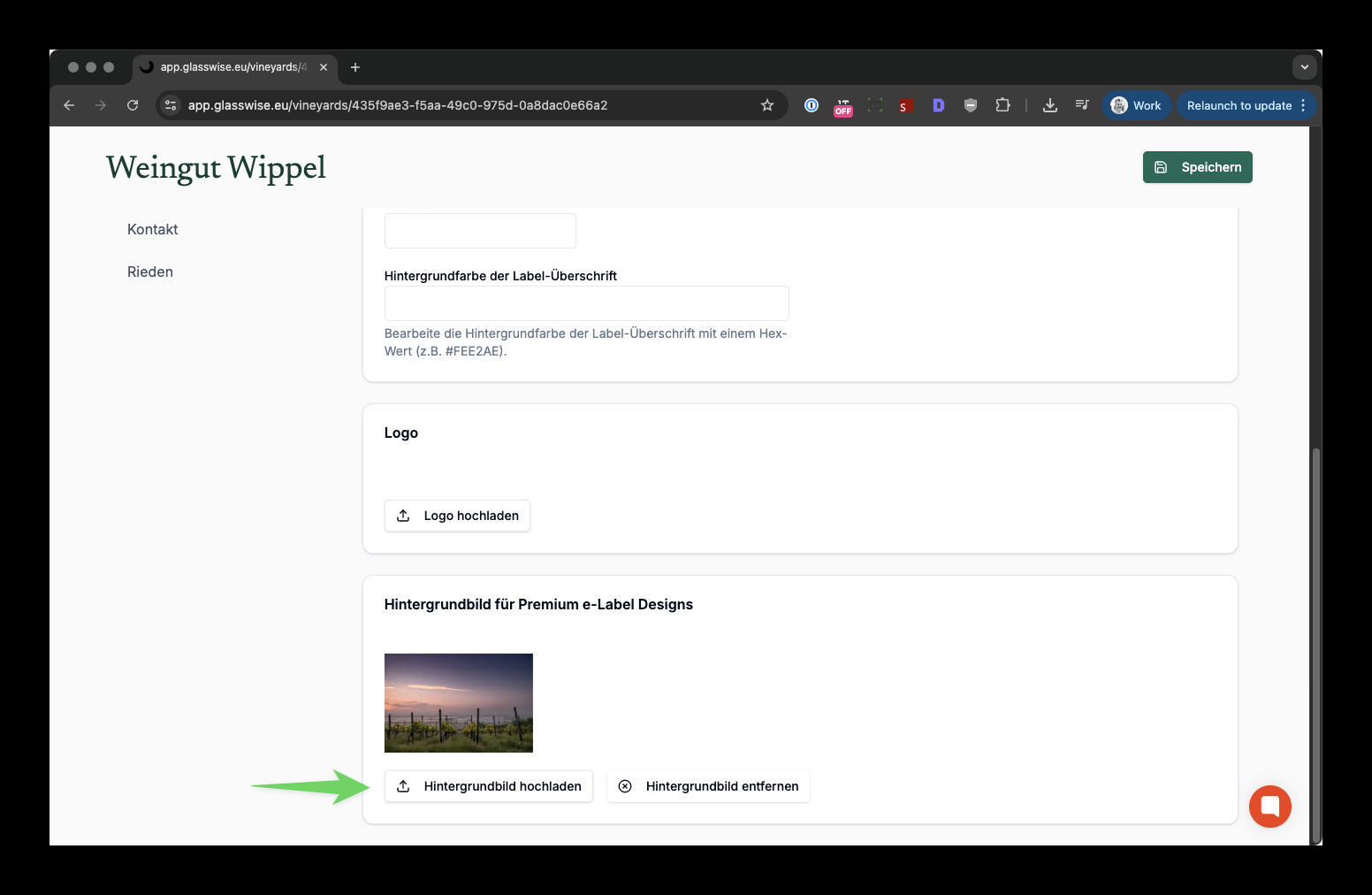Click the Weingut Wippel heading
This screenshot has height=895, width=1372.
pyautogui.click(x=216, y=167)
